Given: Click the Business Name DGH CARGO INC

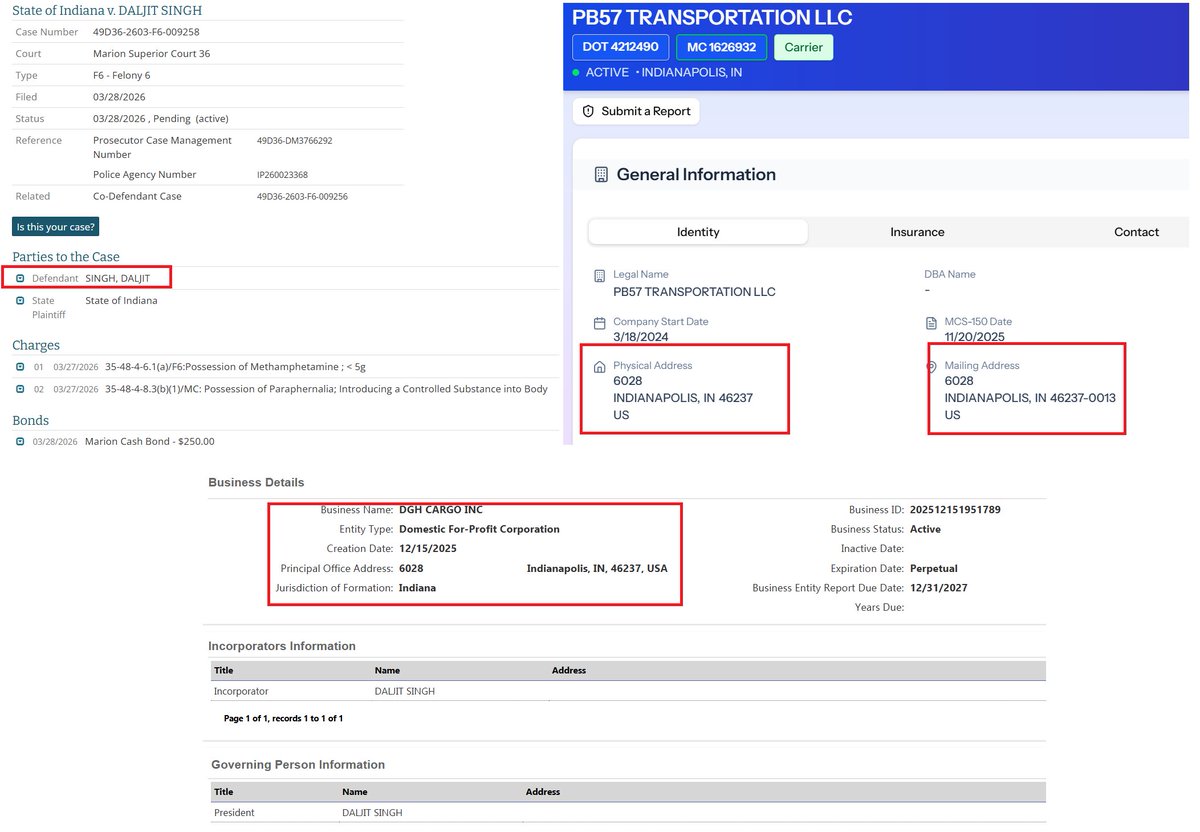Looking at the screenshot, I should coord(441,510).
